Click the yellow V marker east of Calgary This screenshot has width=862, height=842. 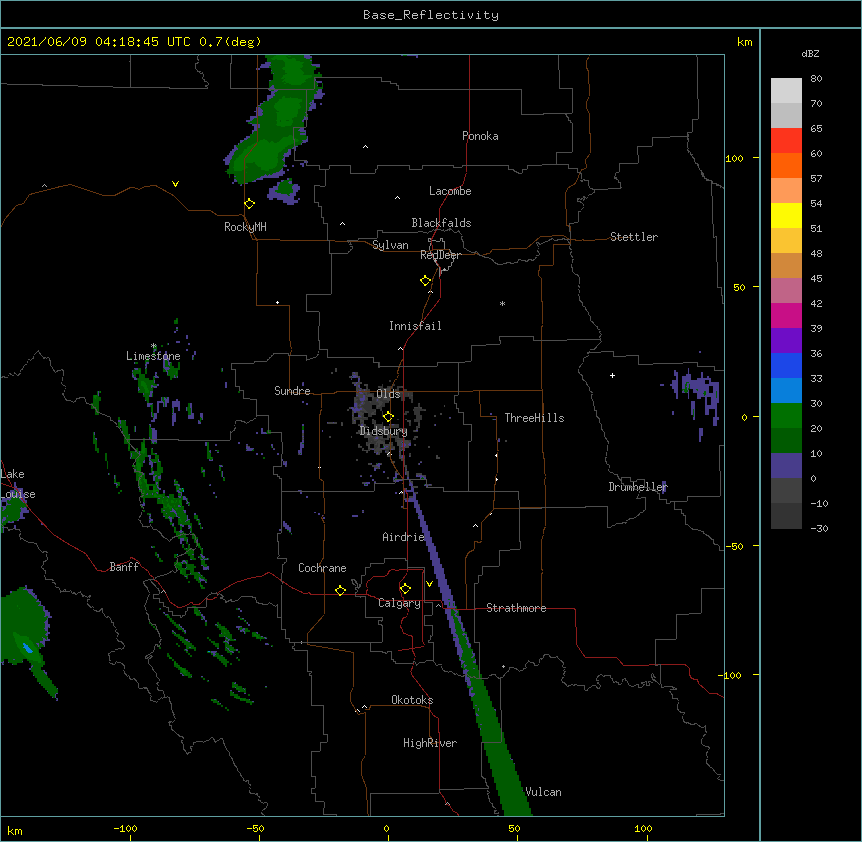[429, 584]
